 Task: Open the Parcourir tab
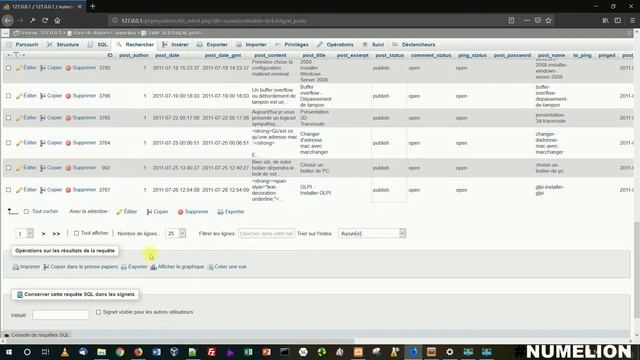pos(23,44)
